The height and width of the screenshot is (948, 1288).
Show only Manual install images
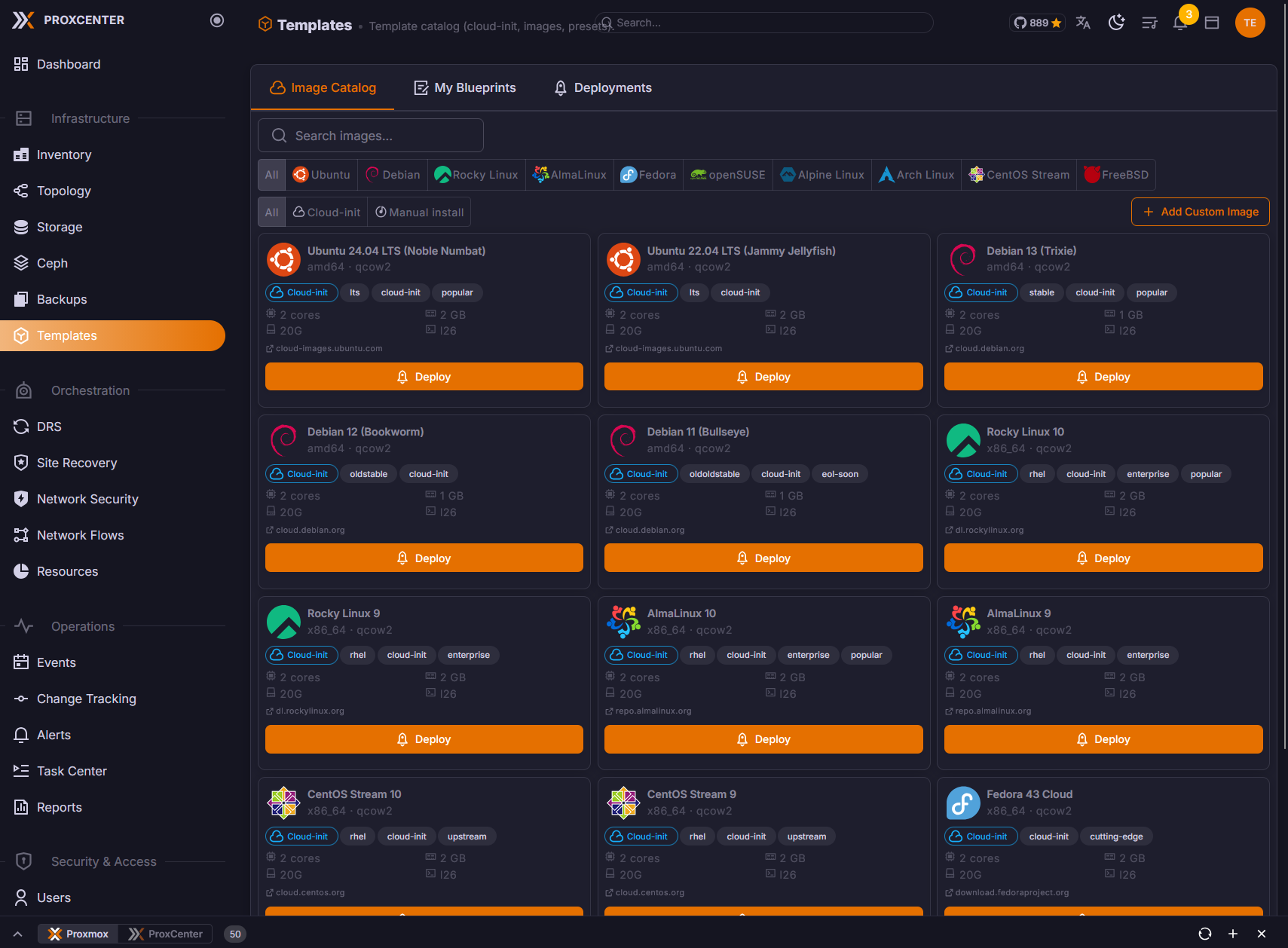tap(419, 213)
